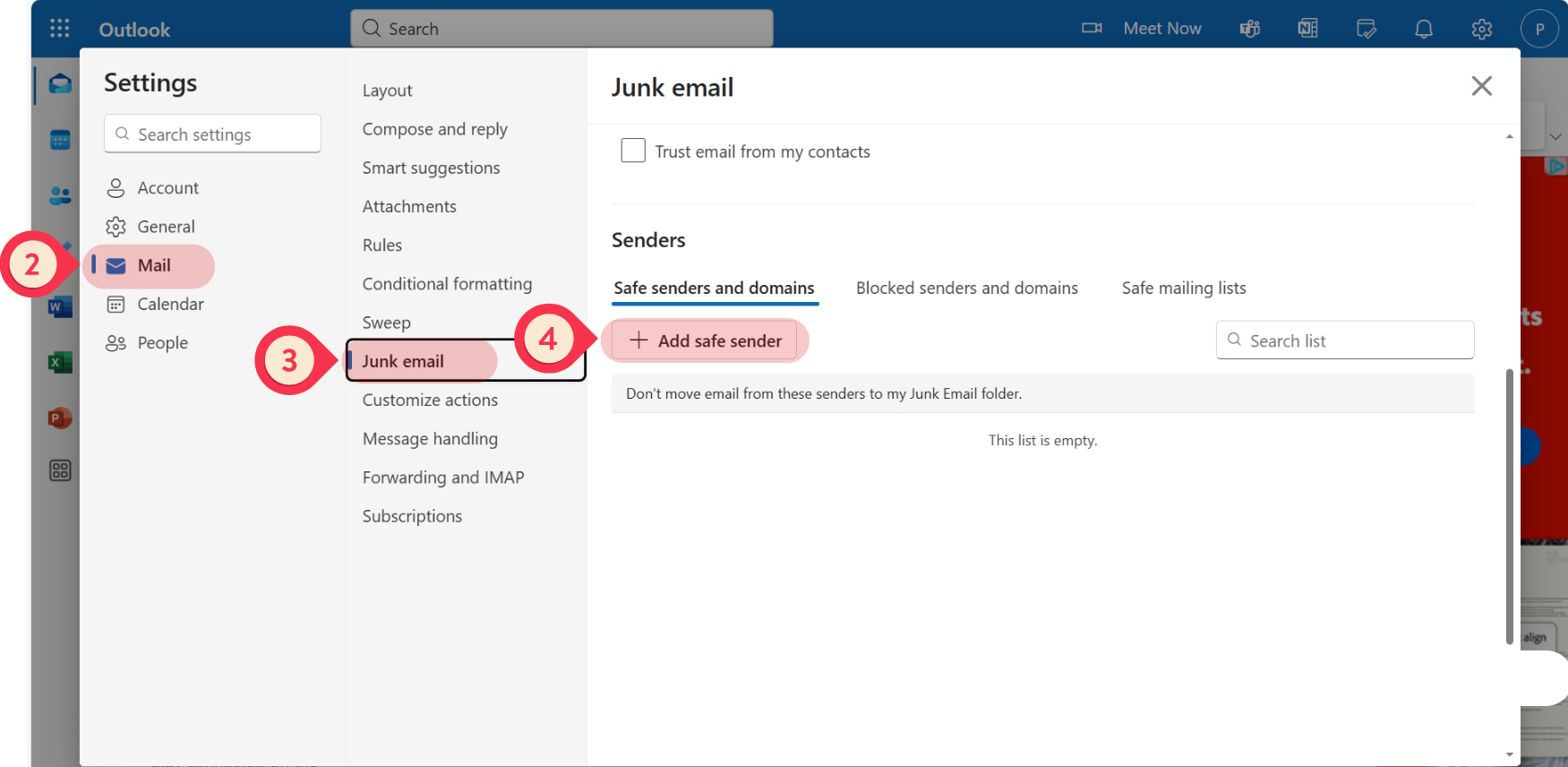Viewport: 1568px width, 767px height.
Task: Switch to Safe senders and domains tab
Action: pyautogui.click(x=715, y=289)
